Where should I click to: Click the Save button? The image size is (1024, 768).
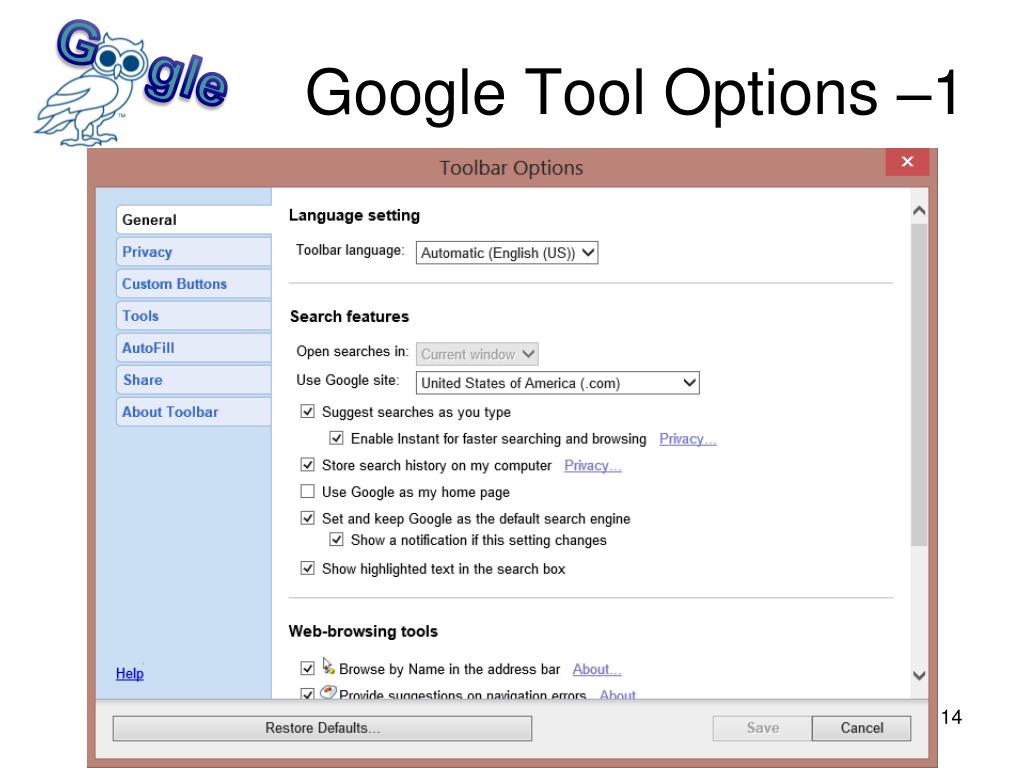click(x=762, y=728)
